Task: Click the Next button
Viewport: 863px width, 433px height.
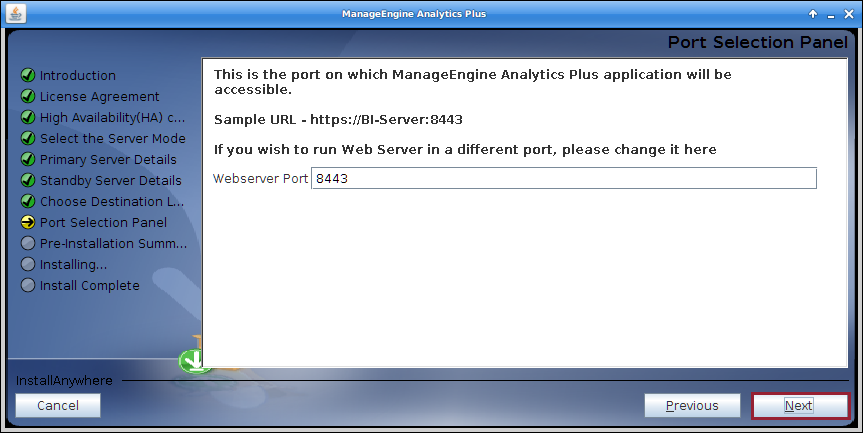Action: (x=800, y=405)
